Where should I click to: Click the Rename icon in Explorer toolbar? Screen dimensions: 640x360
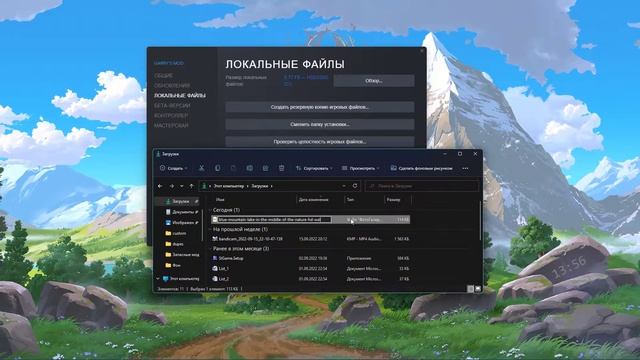[x=249, y=168]
